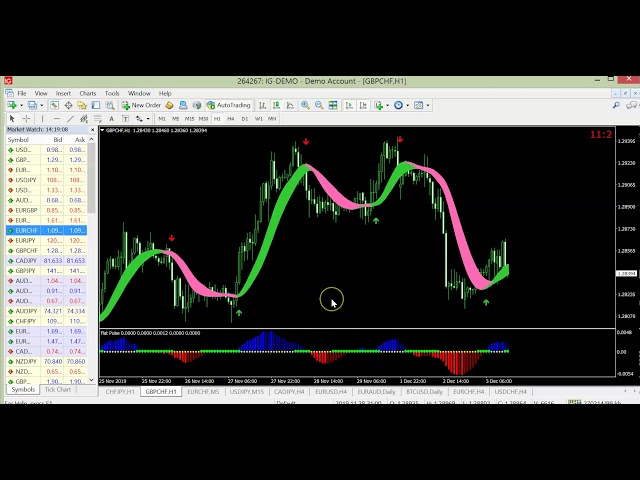Click the New Order button
The height and width of the screenshot is (480, 640).
[x=141, y=105]
